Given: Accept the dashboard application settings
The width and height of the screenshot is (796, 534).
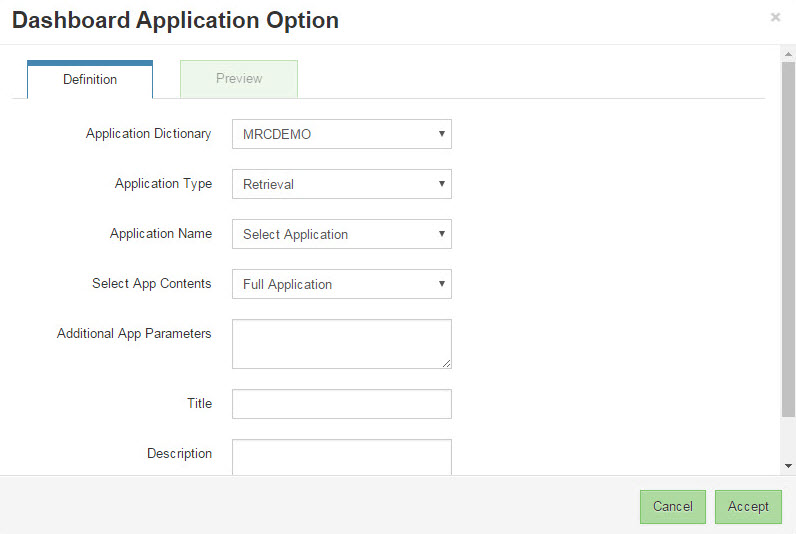Looking at the screenshot, I should (748, 507).
